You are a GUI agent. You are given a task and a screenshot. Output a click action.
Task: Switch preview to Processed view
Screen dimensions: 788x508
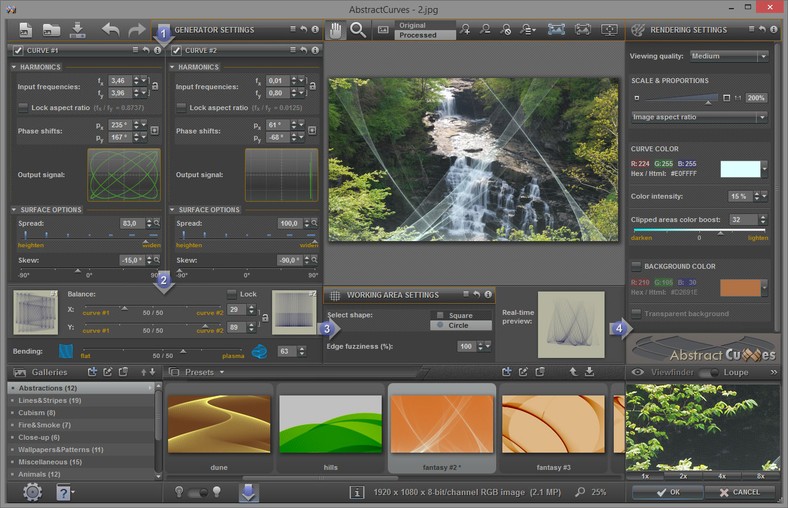click(x=425, y=35)
